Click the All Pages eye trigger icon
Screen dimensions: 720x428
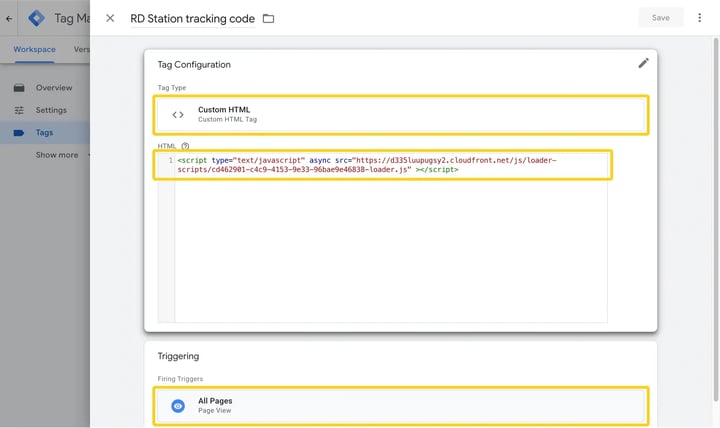178,406
